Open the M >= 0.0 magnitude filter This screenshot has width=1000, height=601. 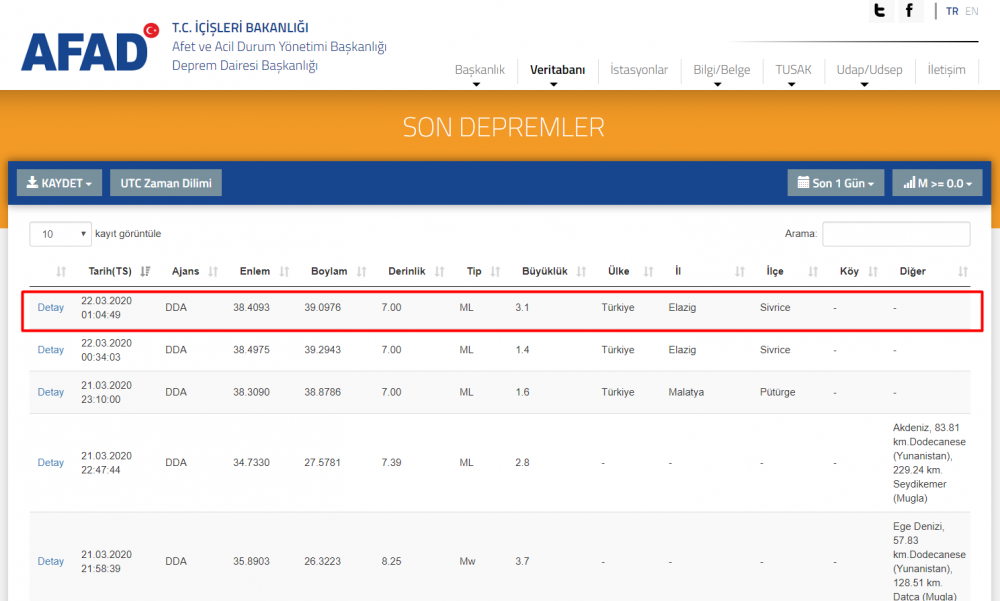click(937, 183)
